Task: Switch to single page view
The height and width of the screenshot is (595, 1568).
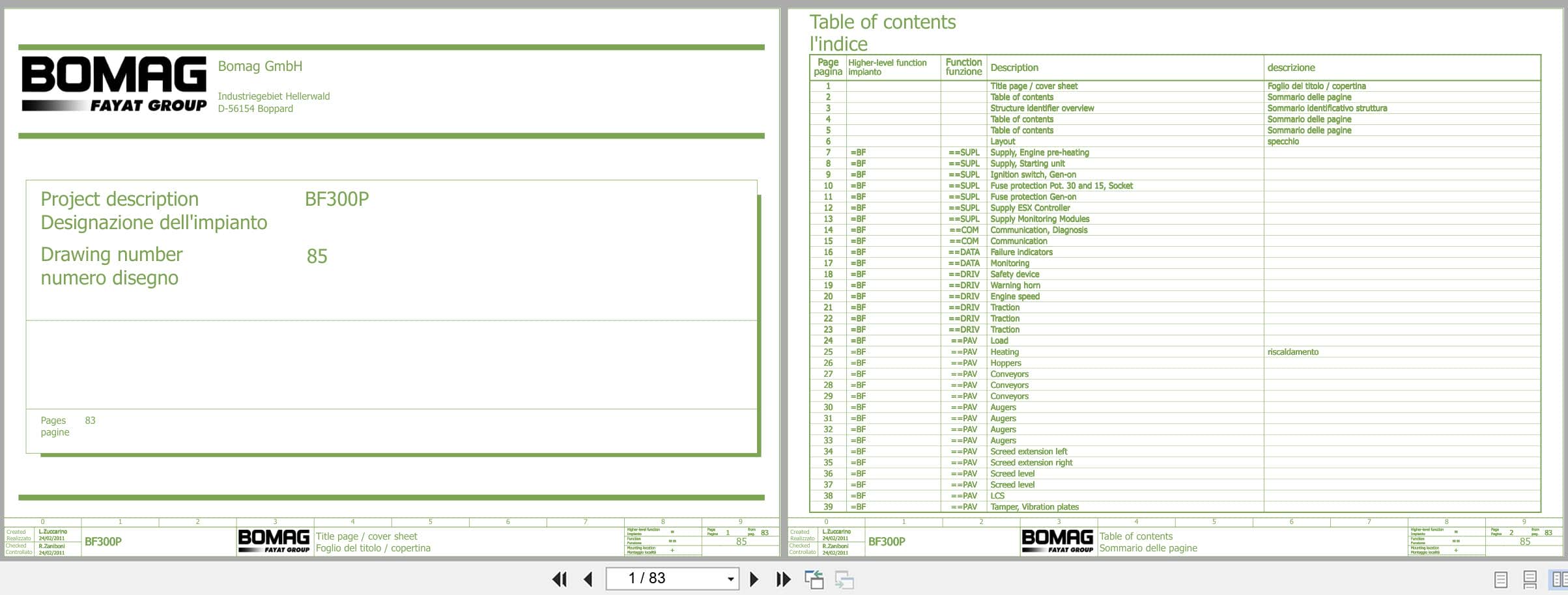Action: [1500, 579]
